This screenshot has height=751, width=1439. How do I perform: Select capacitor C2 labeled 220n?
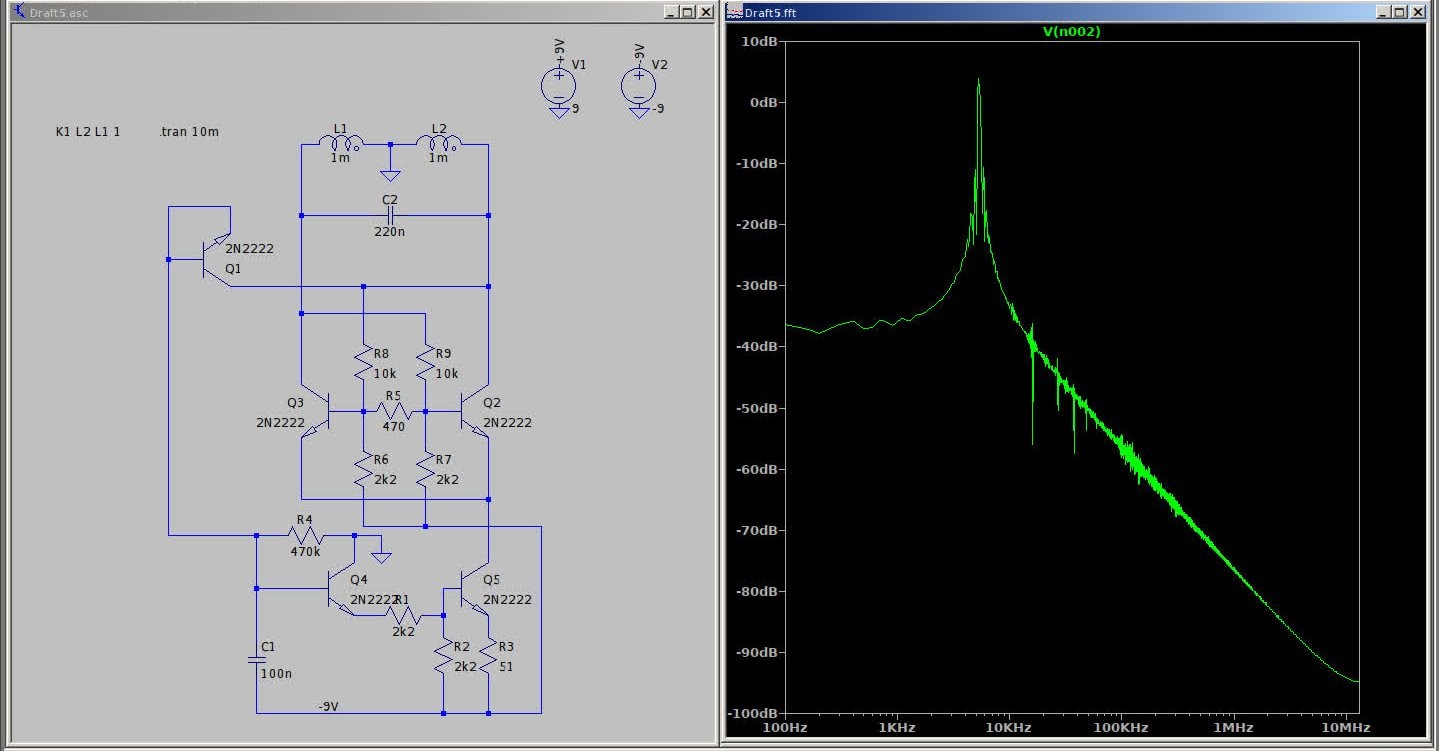point(390,215)
